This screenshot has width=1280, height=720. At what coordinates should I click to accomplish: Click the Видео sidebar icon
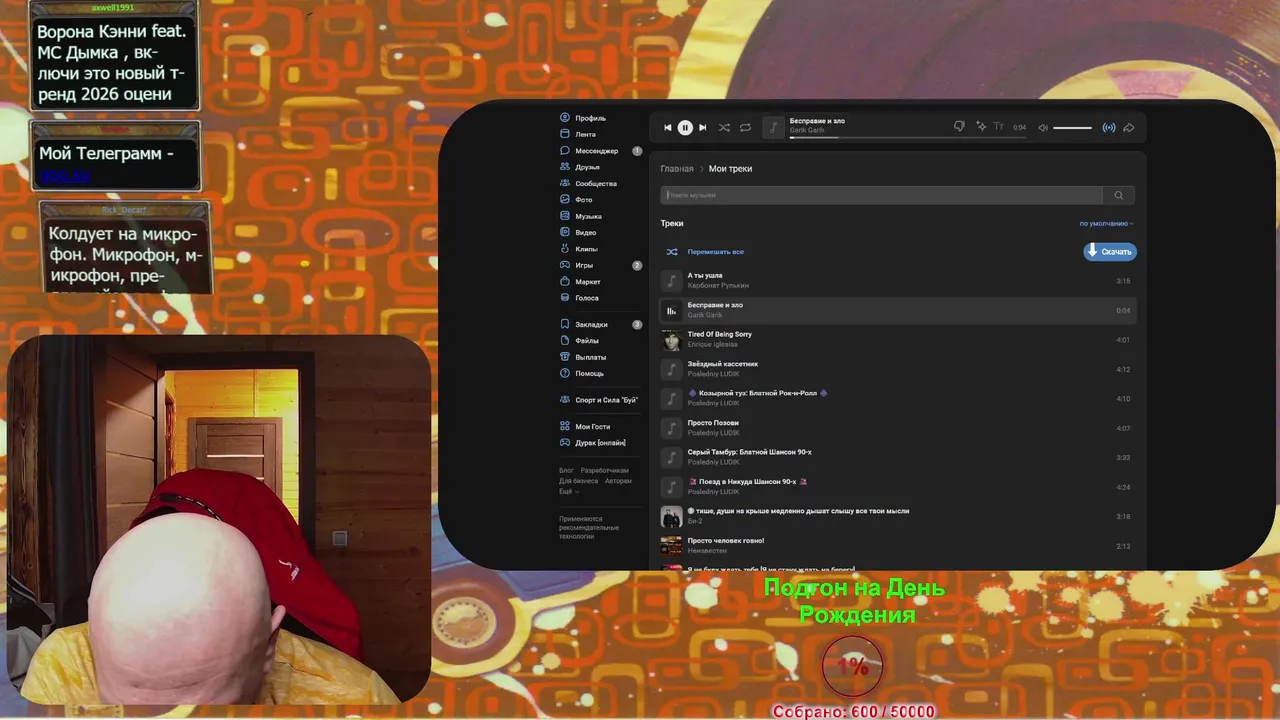pyautogui.click(x=565, y=232)
